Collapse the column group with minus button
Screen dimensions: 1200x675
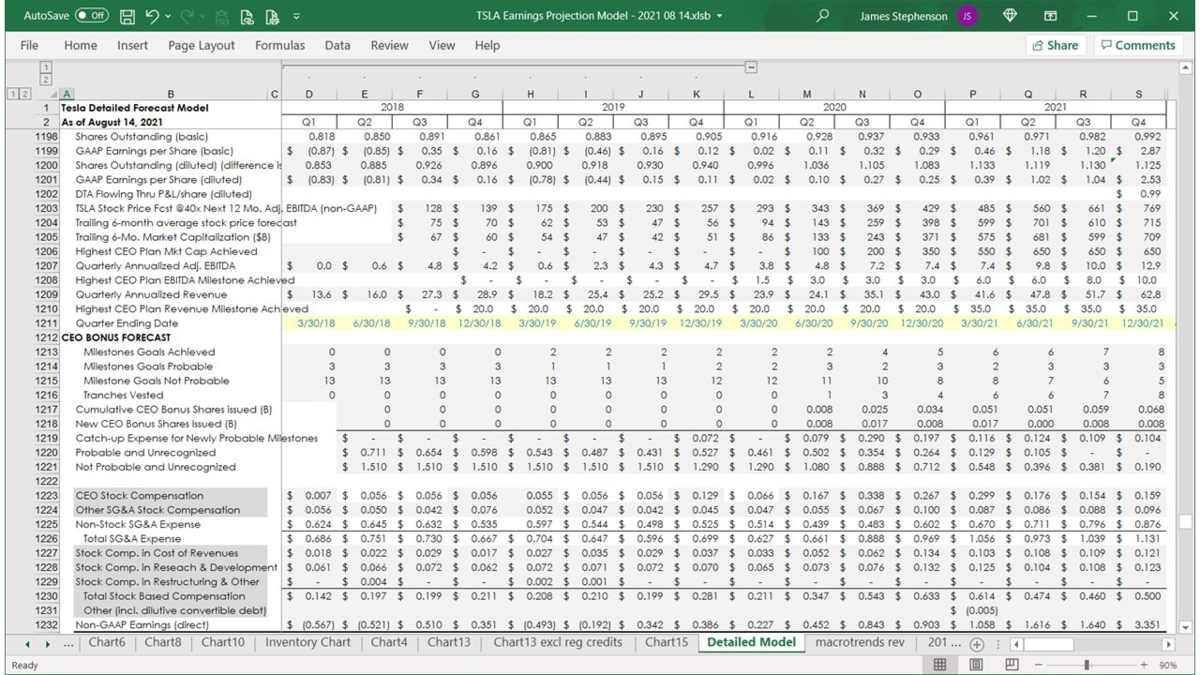point(751,68)
